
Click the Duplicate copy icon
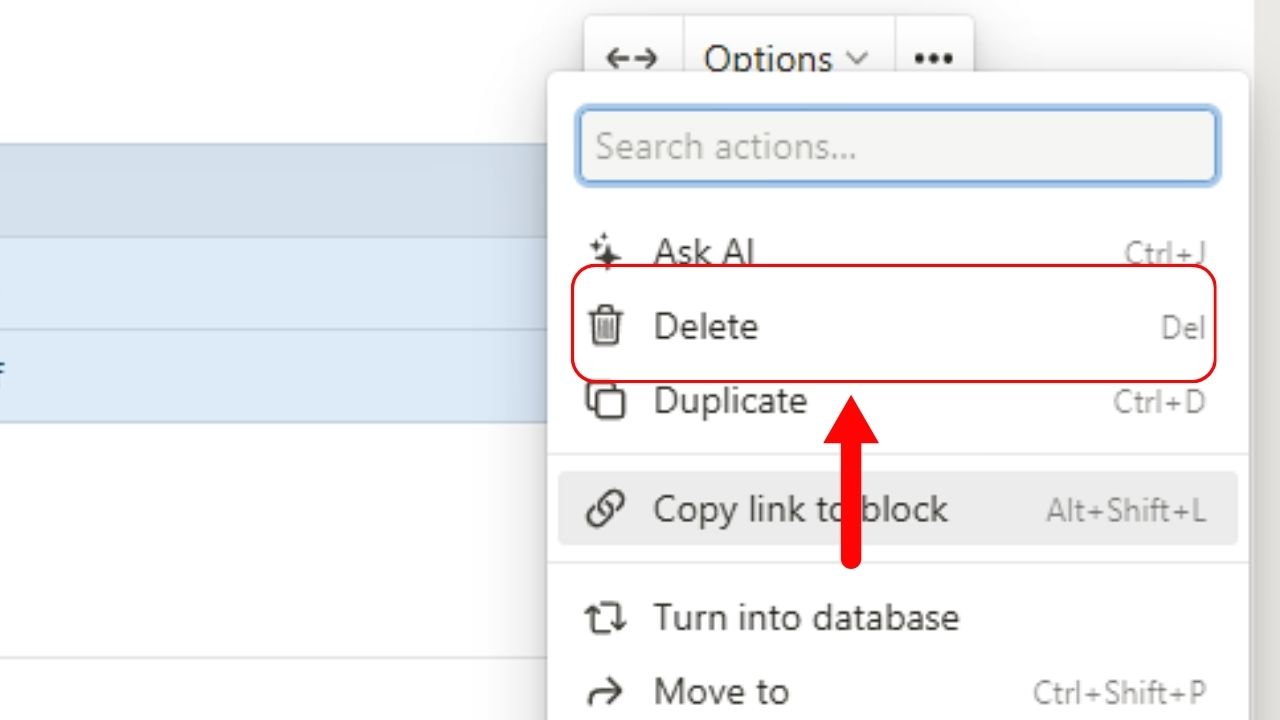[605, 400]
